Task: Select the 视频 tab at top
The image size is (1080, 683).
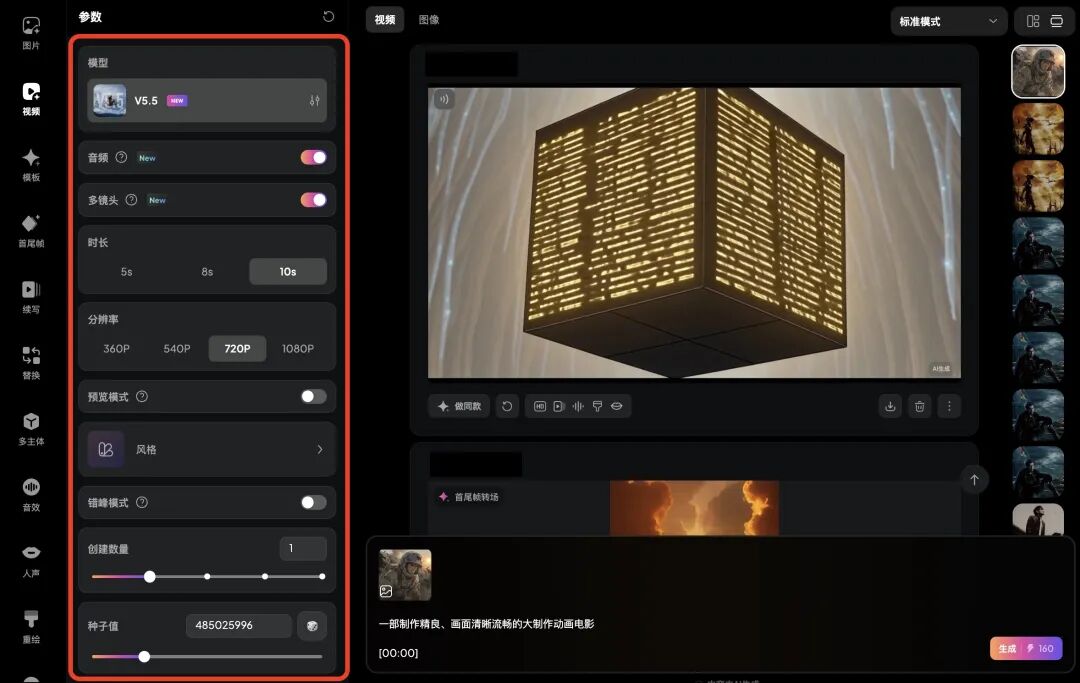Action: pos(384,19)
